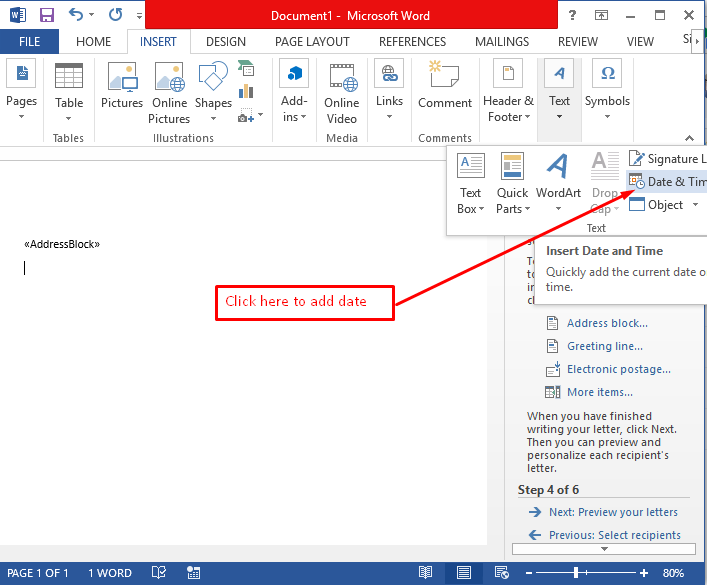Switch to the REVIEW tab
This screenshot has width=707, height=585.
point(578,41)
